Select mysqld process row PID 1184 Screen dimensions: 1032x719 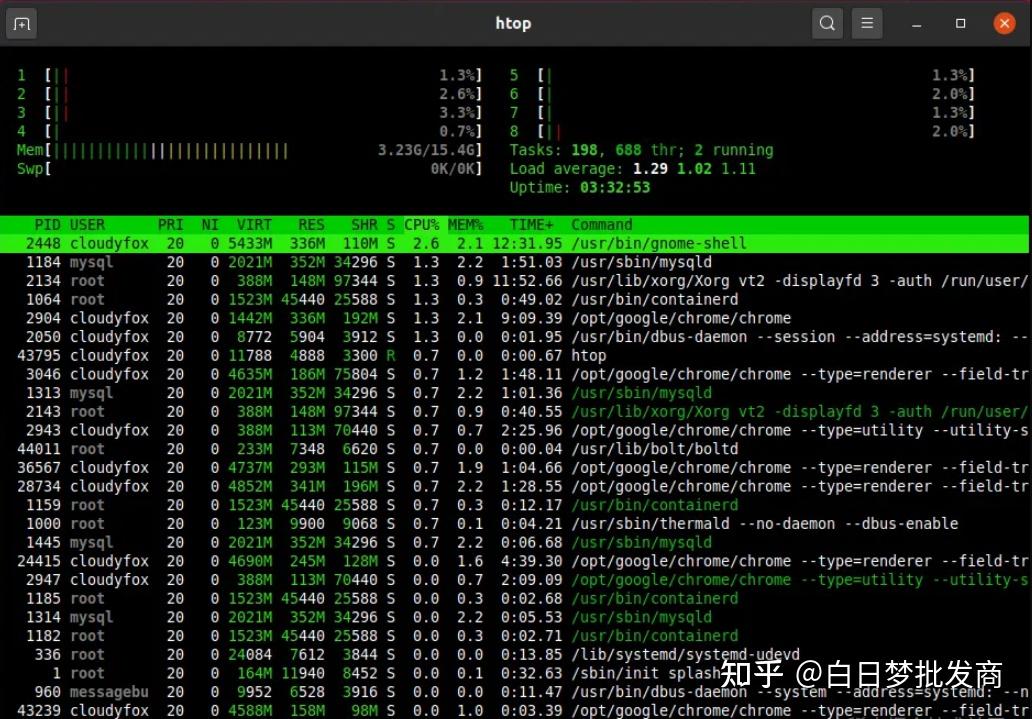click(516, 262)
